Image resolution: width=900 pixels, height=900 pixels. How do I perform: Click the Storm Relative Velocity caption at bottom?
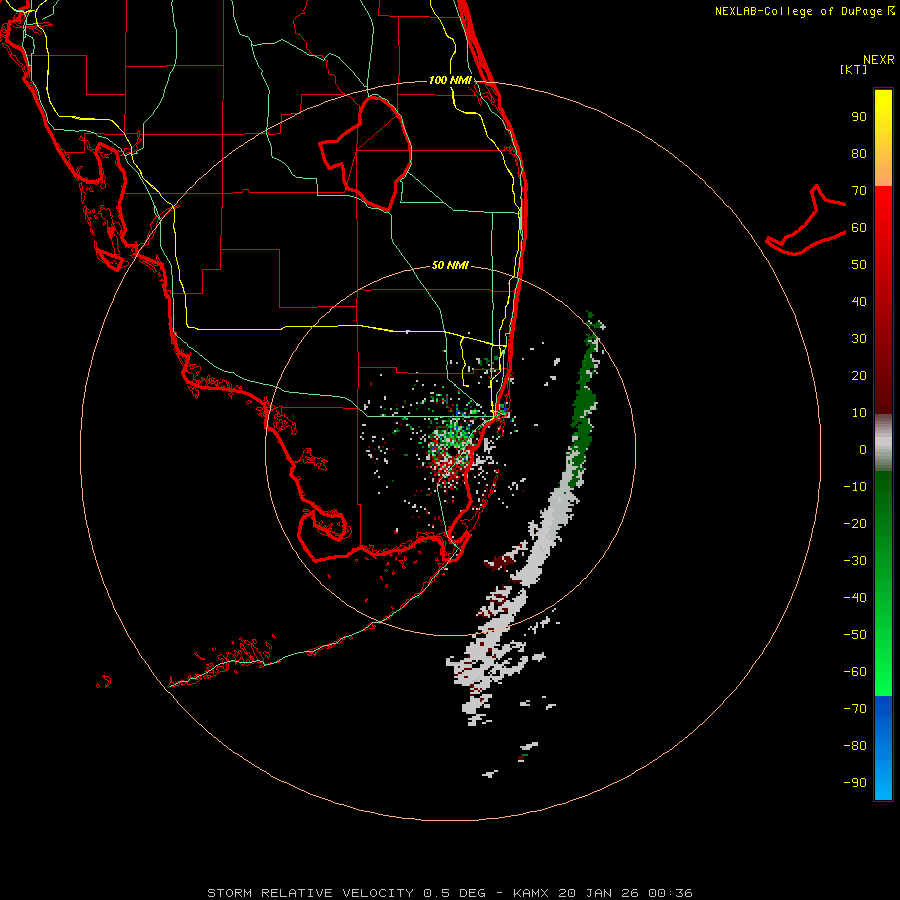(449, 893)
